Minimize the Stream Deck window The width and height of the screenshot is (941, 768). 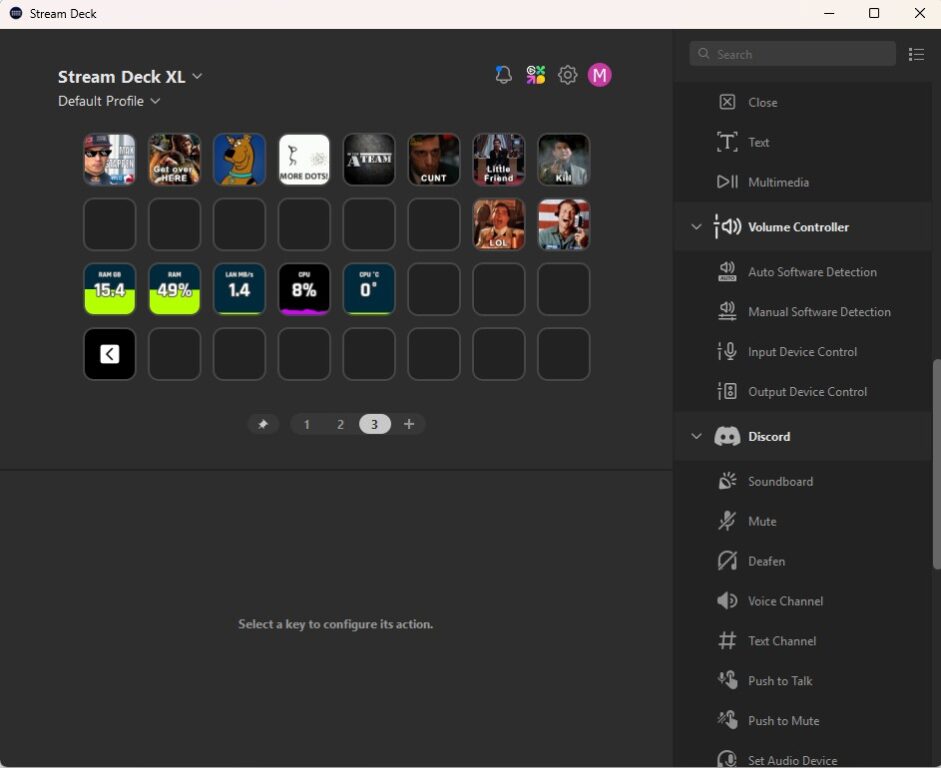(x=829, y=13)
